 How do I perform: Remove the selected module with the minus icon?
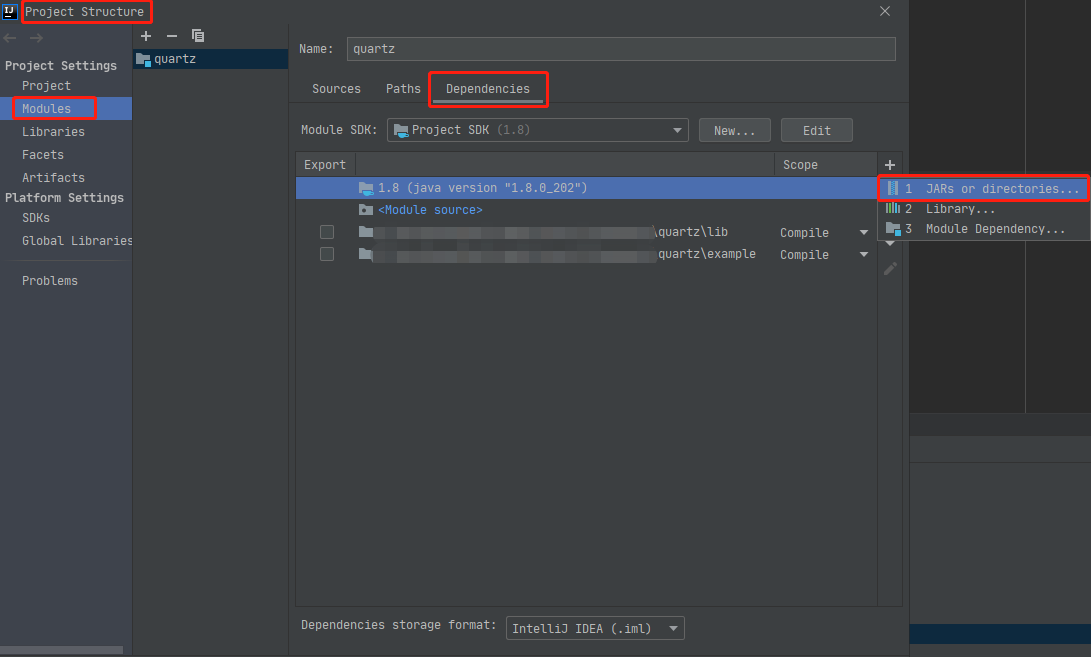click(172, 35)
